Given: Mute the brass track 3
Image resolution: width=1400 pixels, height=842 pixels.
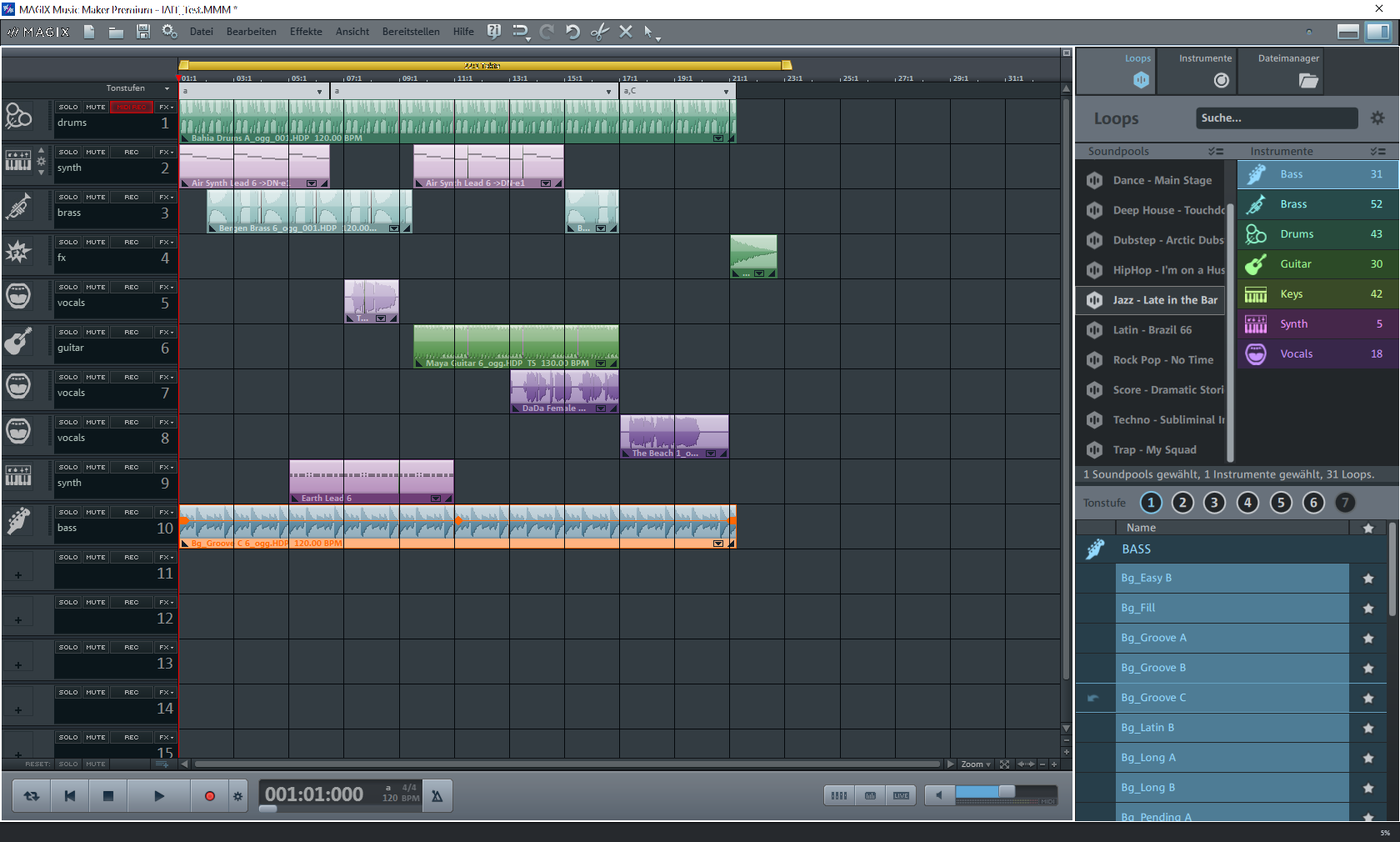Looking at the screenshot, I should coord(96,198).
